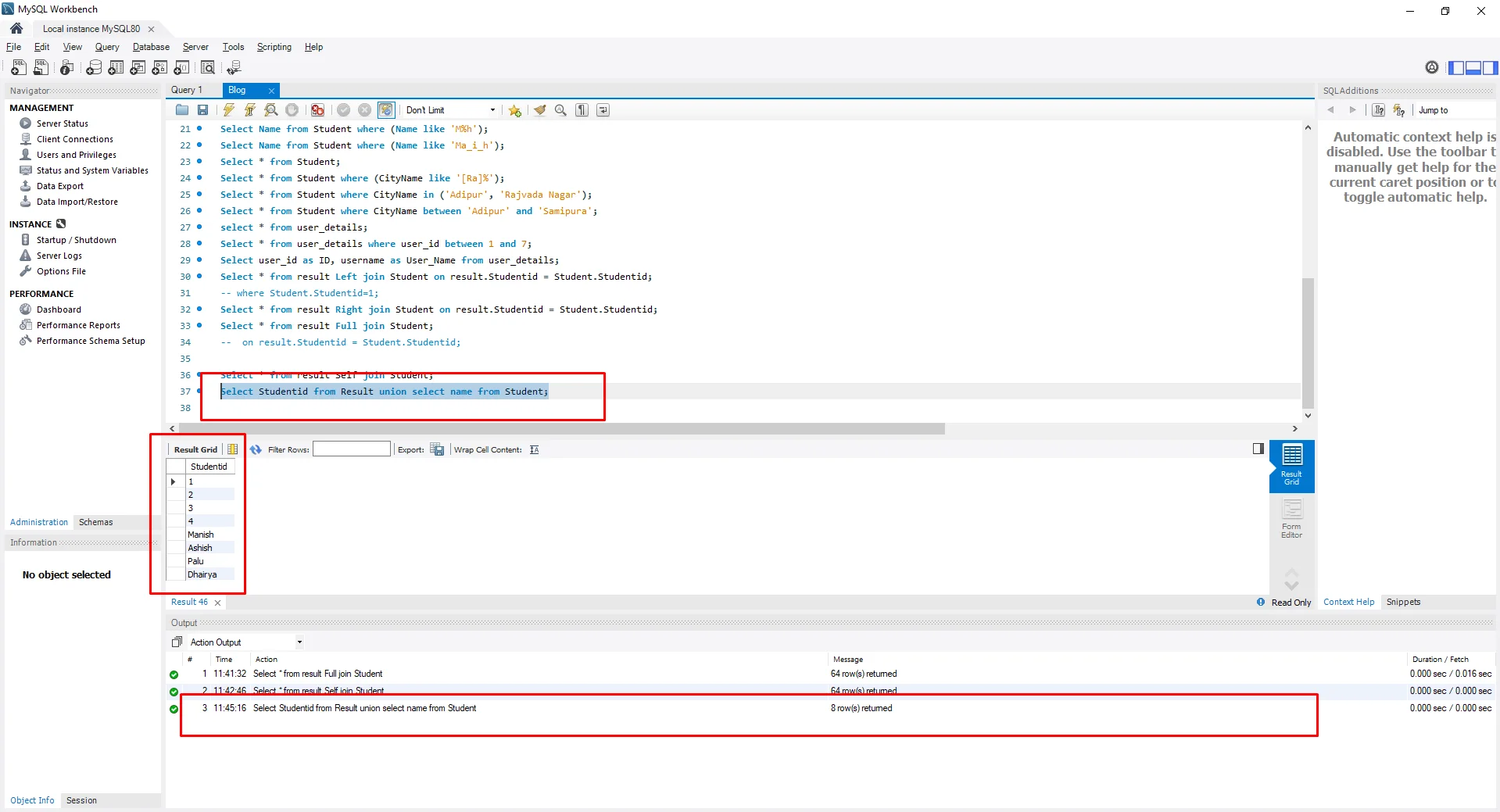Switch to the Query 1 tab

click(187, 90)
